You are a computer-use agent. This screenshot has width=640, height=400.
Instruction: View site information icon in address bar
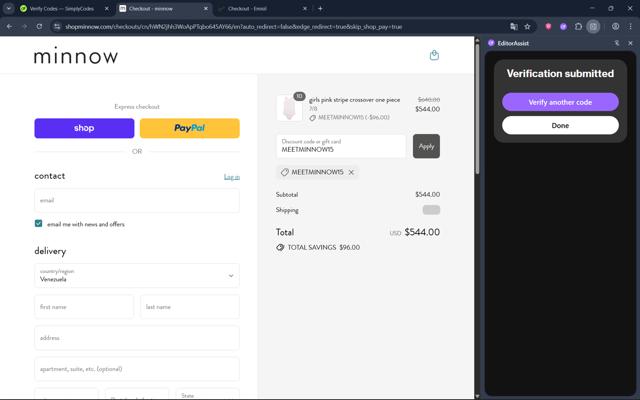[57, 27]
